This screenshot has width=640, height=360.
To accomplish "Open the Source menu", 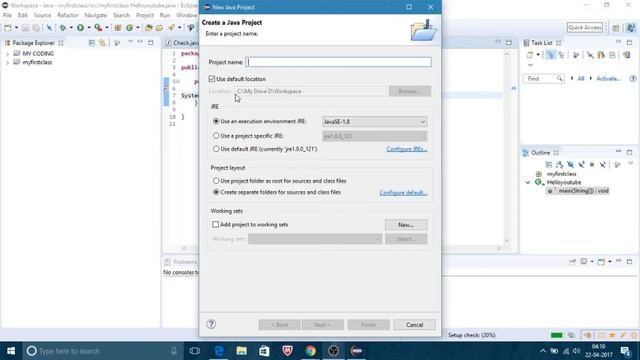I will (42, 15).
